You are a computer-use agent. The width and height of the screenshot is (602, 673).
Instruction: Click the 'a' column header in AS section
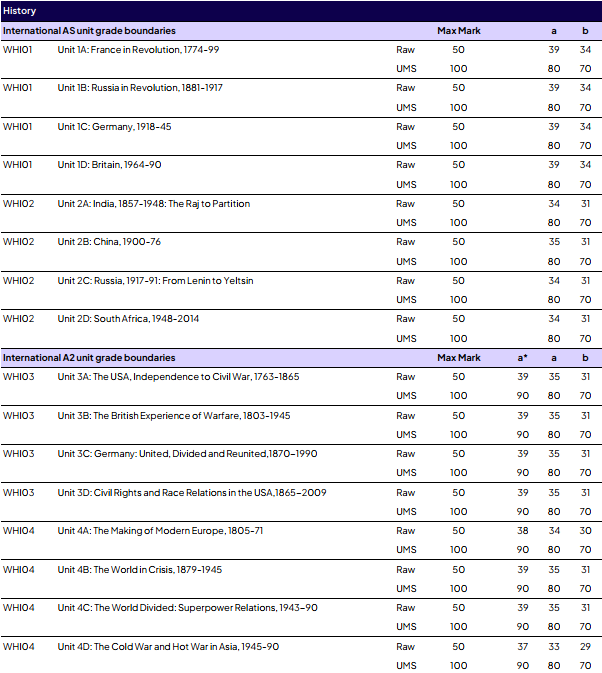(x=554, y=31)
